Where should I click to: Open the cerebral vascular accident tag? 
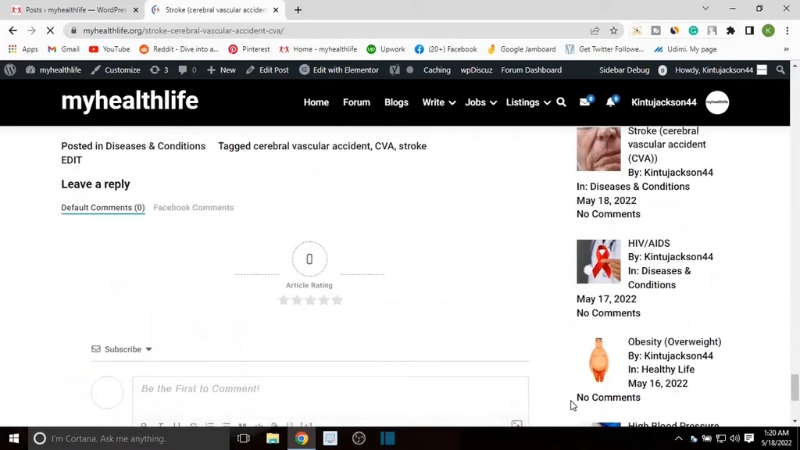click(312, 146)
